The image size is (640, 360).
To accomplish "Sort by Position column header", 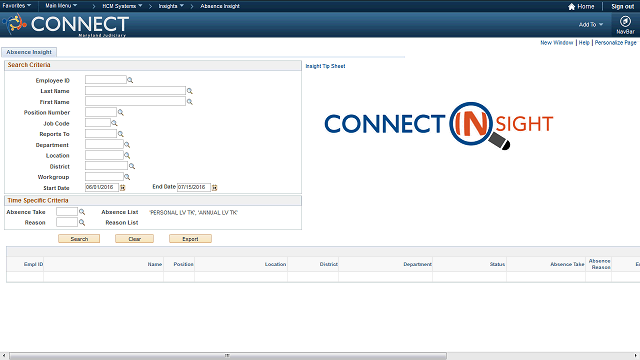I will [x=183, y=264].
